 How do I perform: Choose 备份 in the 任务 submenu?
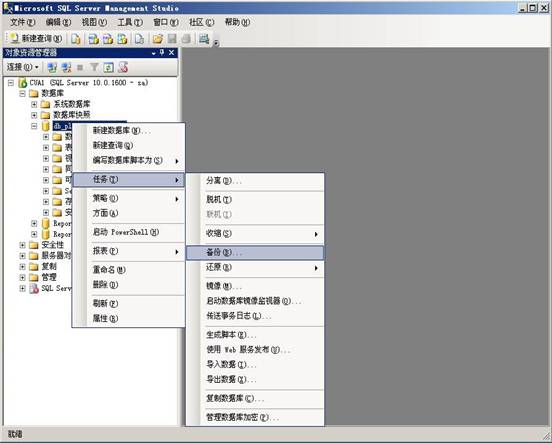tap(255, 252)
